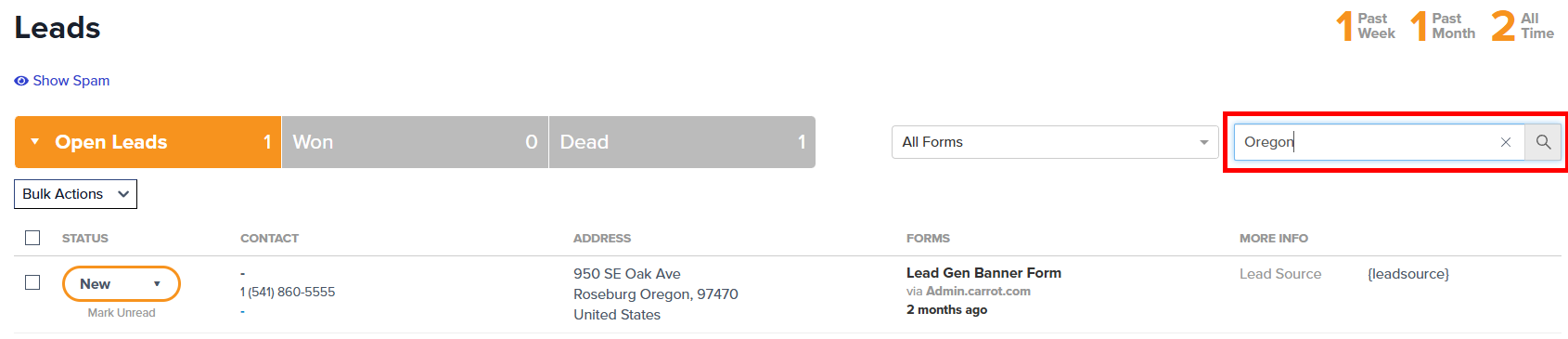1568x339 pixels.
Task: Click the eye icon beside Show Spam
Action: (x=21, y=81)
